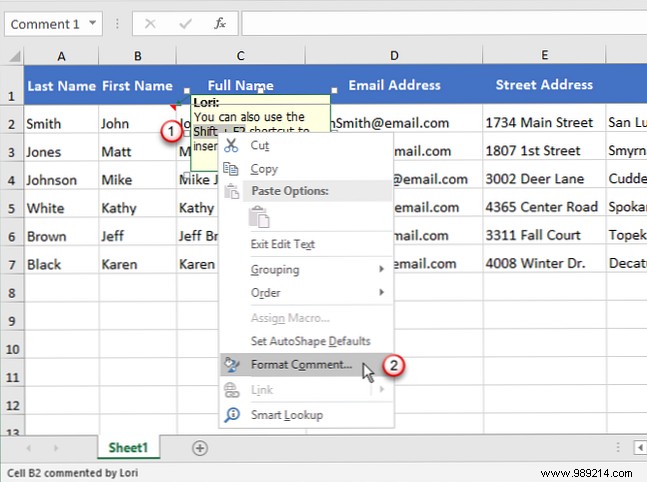
Task: Open the Name Box dropdown arrow
Action: tap(93, 23)
